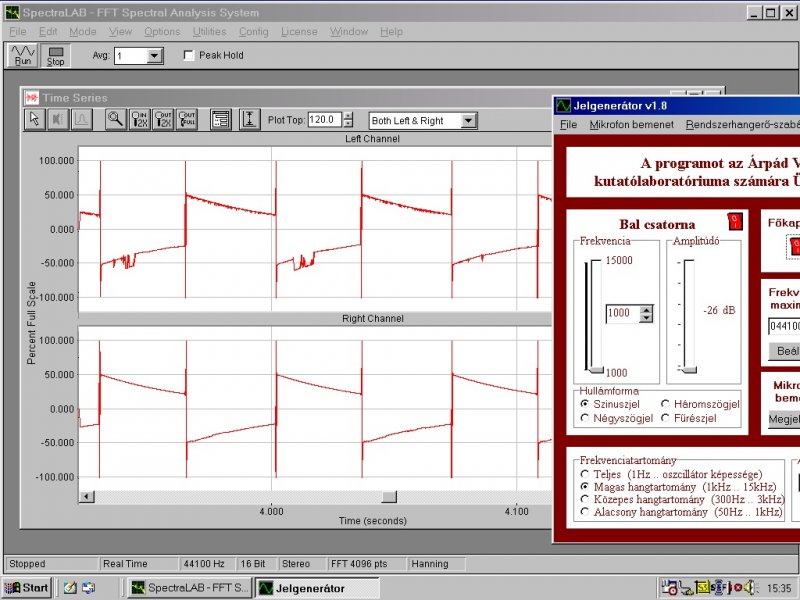800x600 pixels.
Task: Open the Rendszerhangerő menu in Jelgenerátor
Action: 742,124
